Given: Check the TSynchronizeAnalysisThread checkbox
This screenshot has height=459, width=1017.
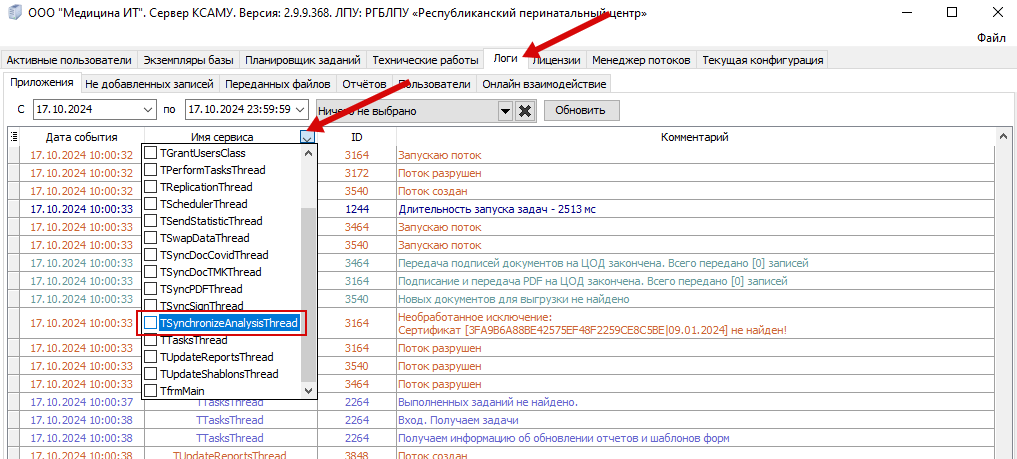Looking at the screenshot, I should (x=150, y=323).
